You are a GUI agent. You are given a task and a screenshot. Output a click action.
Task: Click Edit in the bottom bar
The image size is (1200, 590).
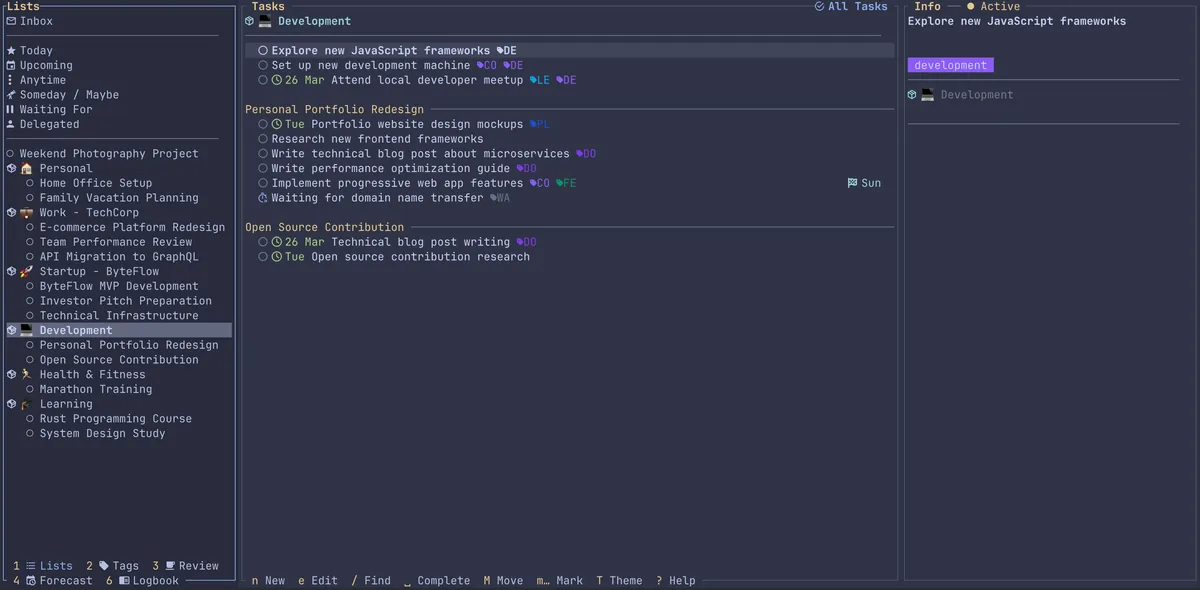pos(318,581)
